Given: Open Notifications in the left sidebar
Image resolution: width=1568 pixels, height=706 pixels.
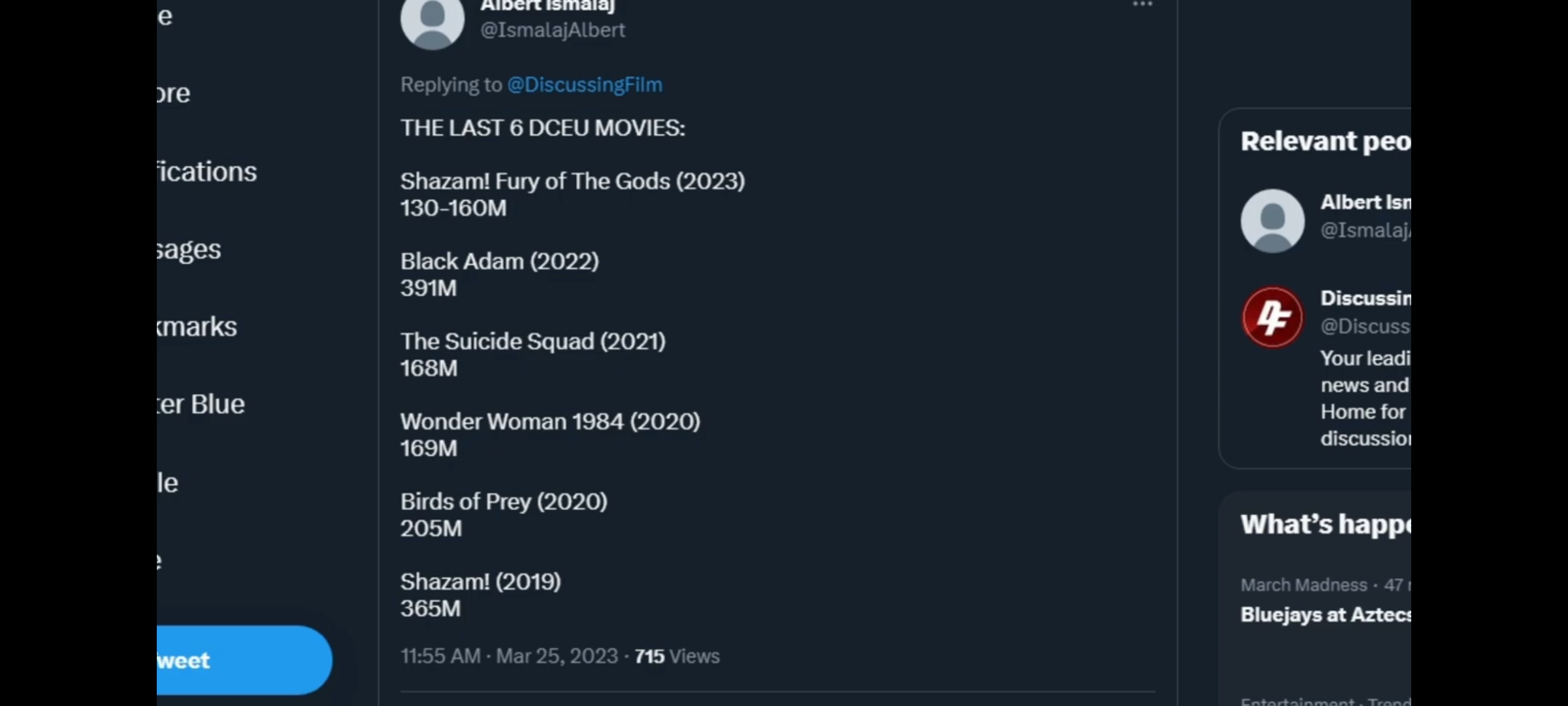Looking at the screenshot, I should (x=206, y=172).
